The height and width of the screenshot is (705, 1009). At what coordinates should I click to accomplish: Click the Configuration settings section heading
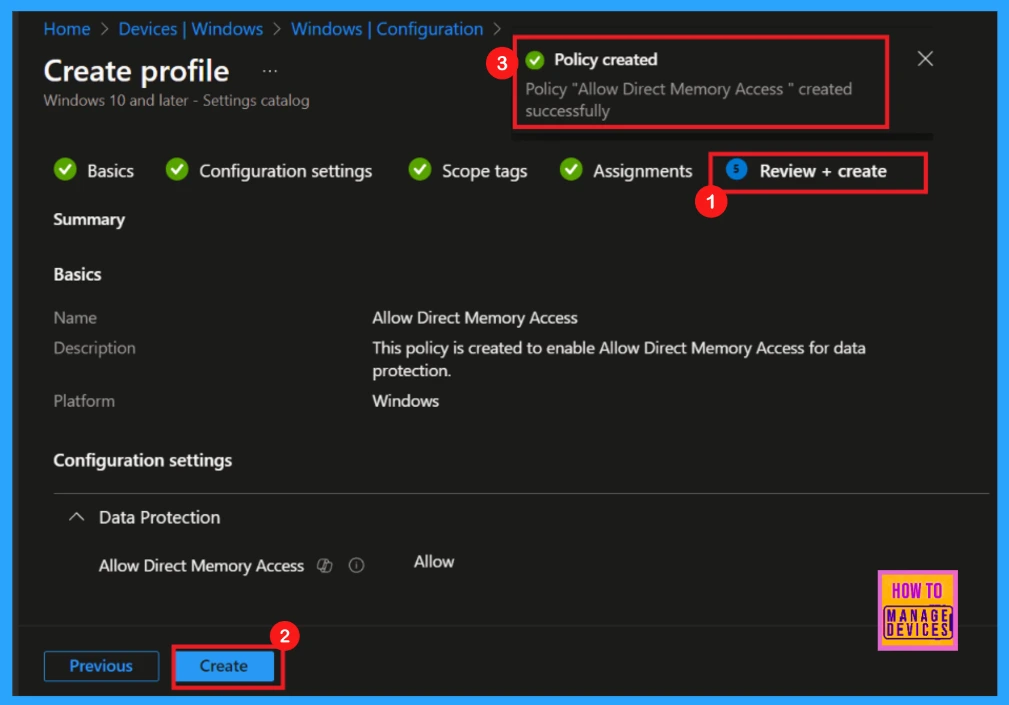click(142, 461)
